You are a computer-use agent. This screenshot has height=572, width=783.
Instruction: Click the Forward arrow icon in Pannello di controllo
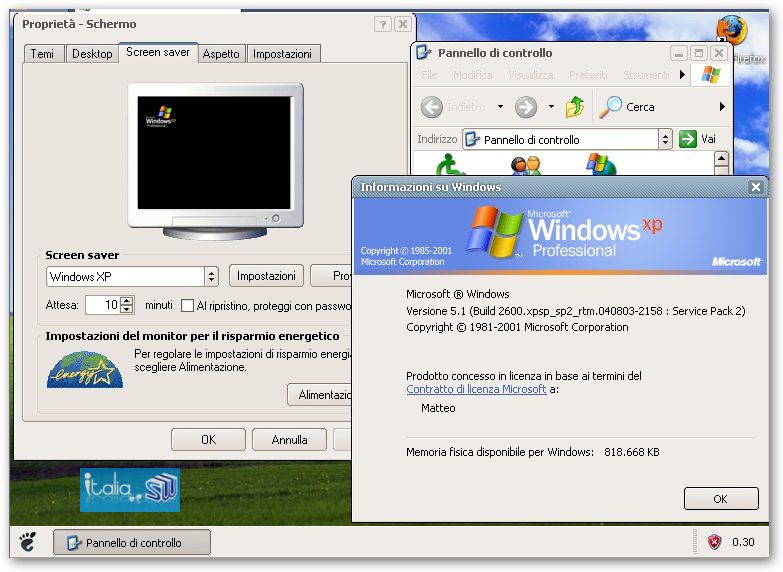pos(526,107)
